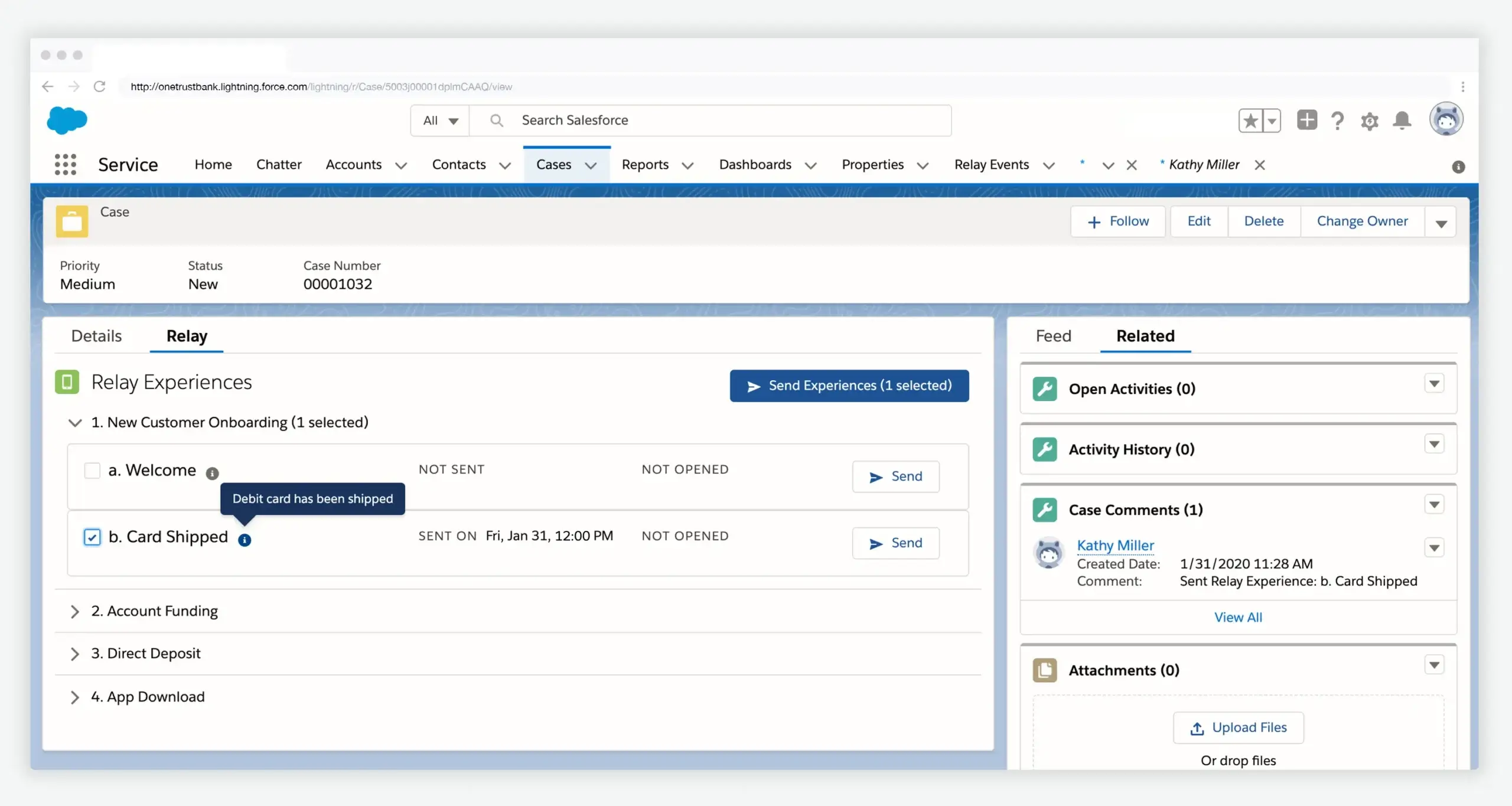This screenshot has width=1512, height=806.
Task: Open the Contacts tab dropdown chevron
Action: 505,166
